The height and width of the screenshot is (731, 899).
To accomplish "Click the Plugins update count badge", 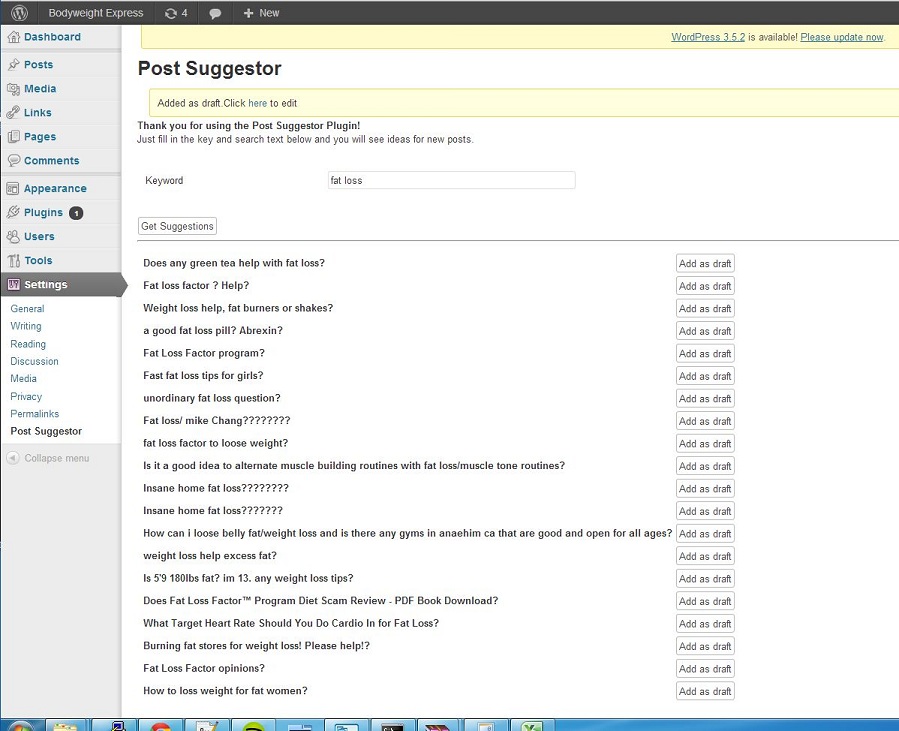I will tap(76, 213).
